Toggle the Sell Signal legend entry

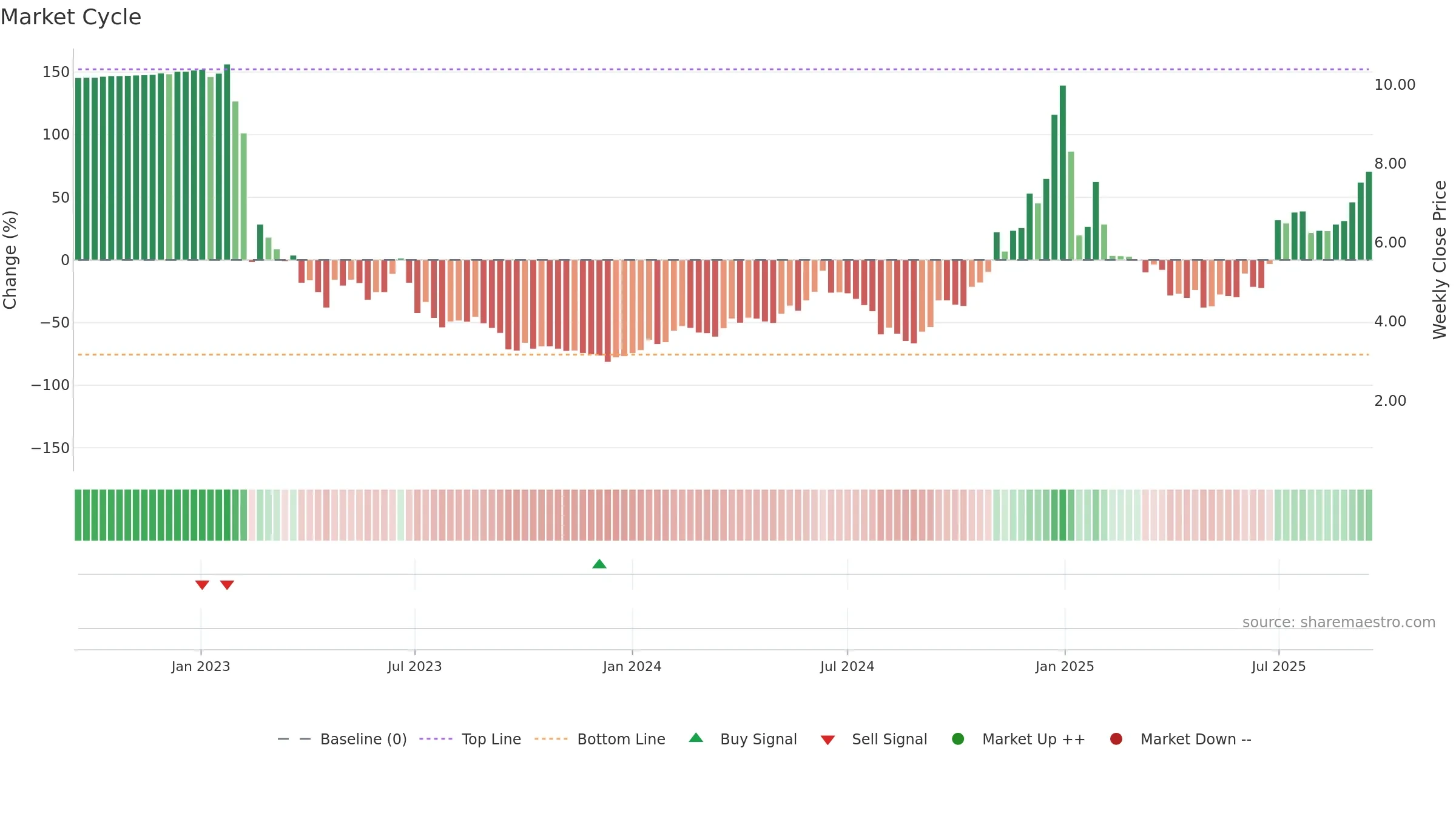pyautogui.click(x=874, y=739)
